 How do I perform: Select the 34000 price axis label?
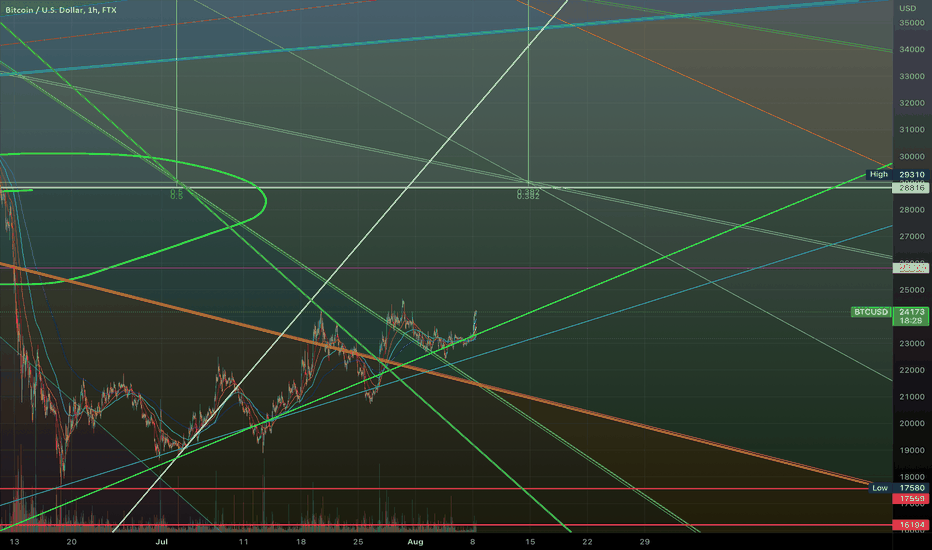pos(911,49)
